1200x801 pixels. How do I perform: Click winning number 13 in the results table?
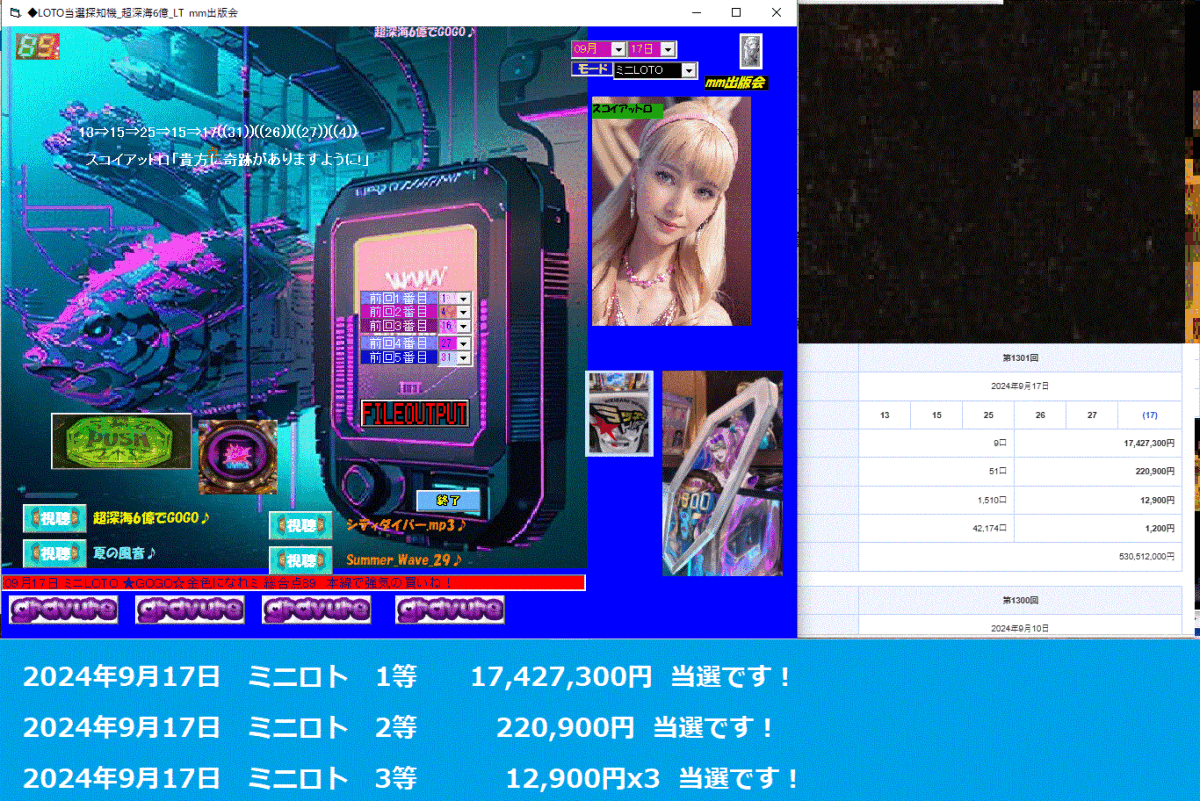(x=884, y=415)
